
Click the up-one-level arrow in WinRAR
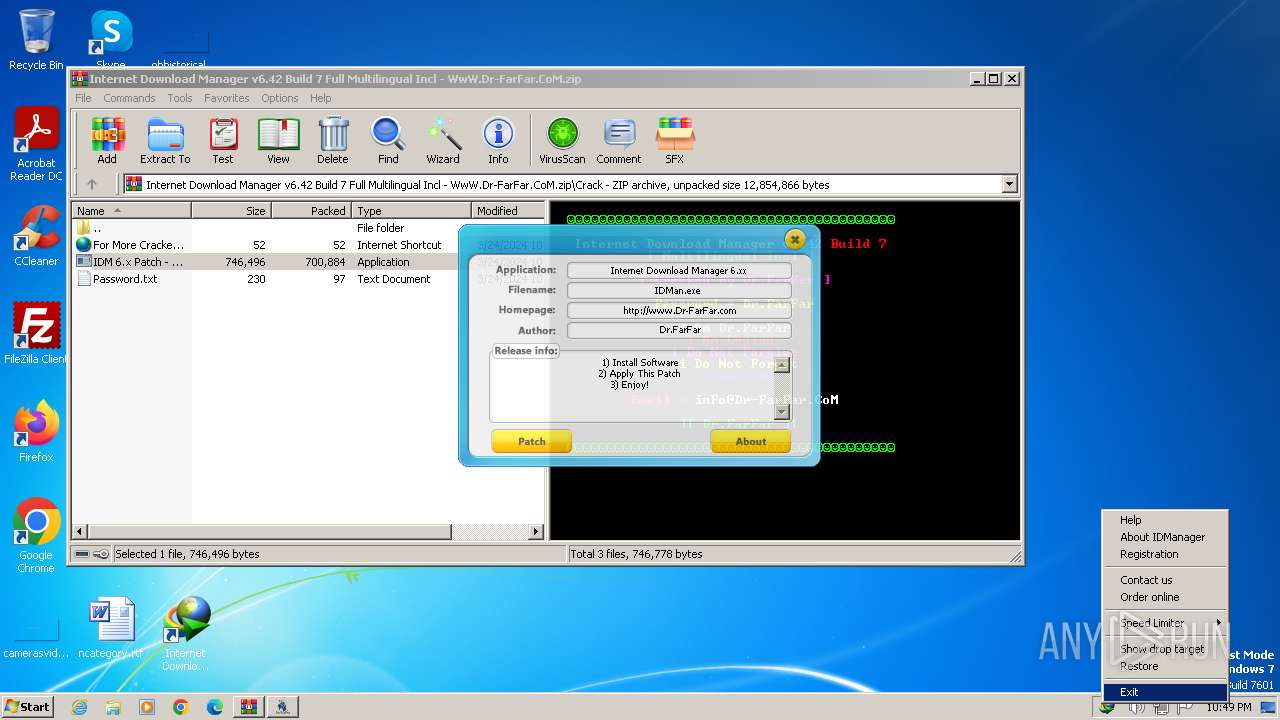pos(92,184)
